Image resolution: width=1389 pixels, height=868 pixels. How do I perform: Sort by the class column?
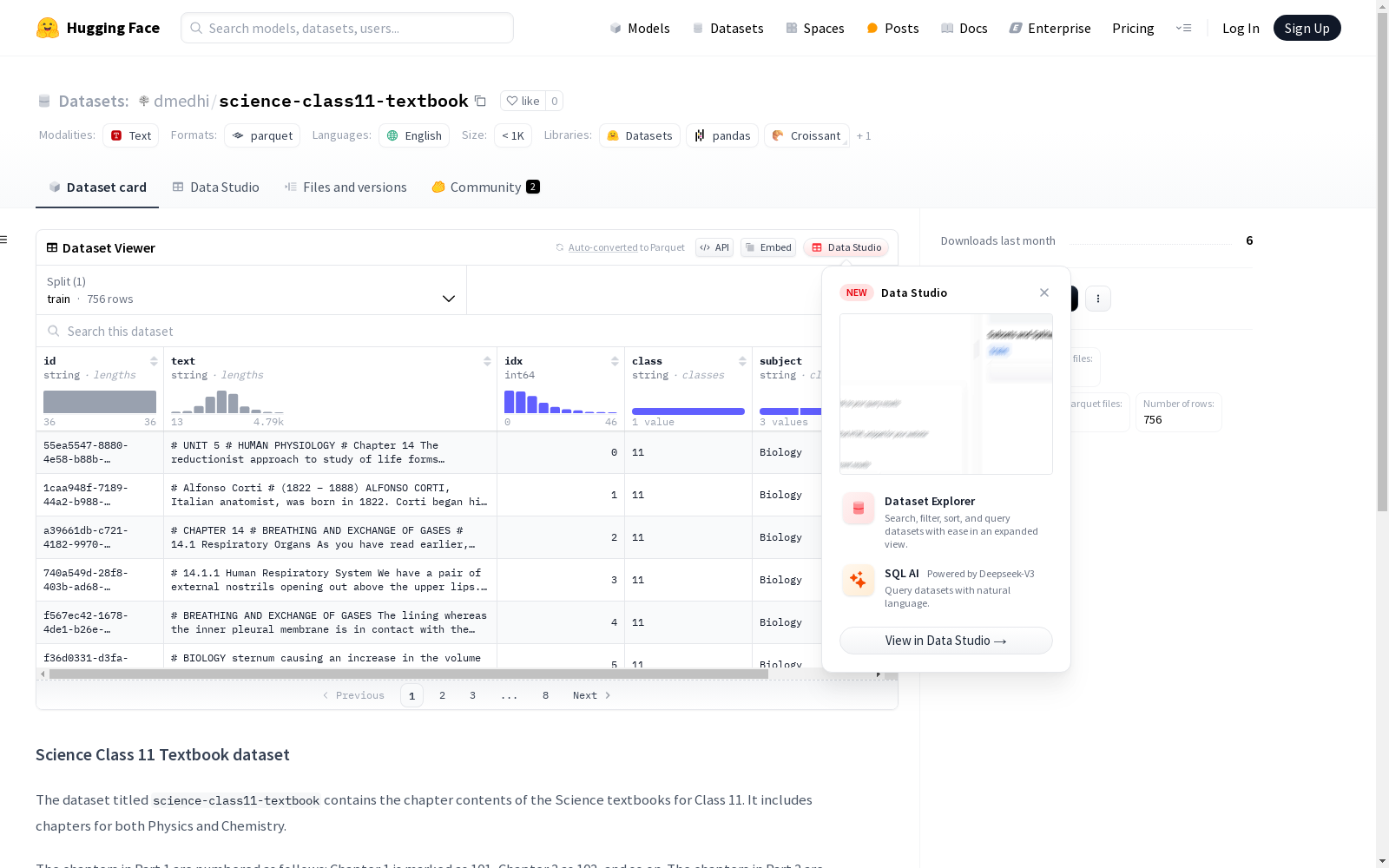tap(742, 361)
